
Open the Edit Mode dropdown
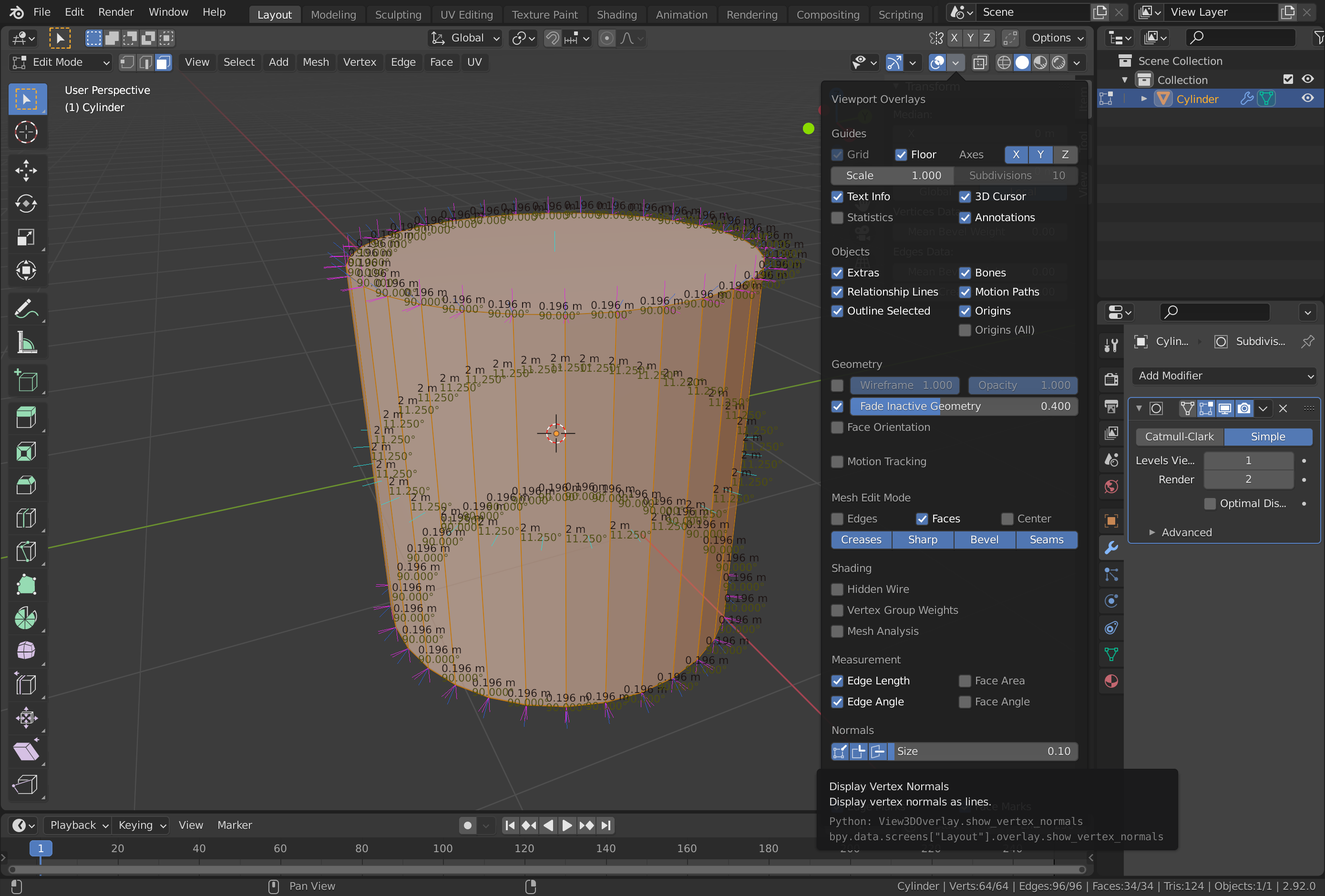[x=60, y=62]
